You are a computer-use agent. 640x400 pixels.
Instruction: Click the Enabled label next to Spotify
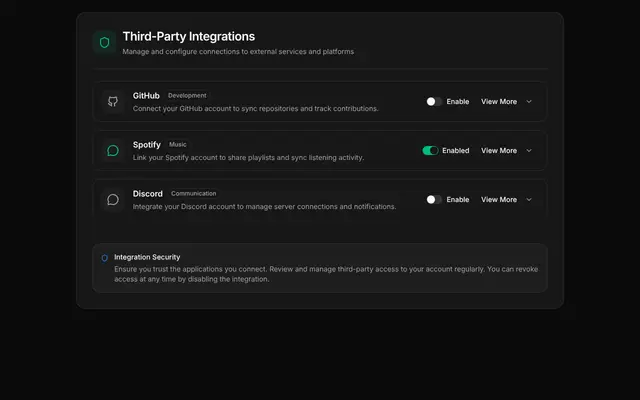(x=456, y=151)
